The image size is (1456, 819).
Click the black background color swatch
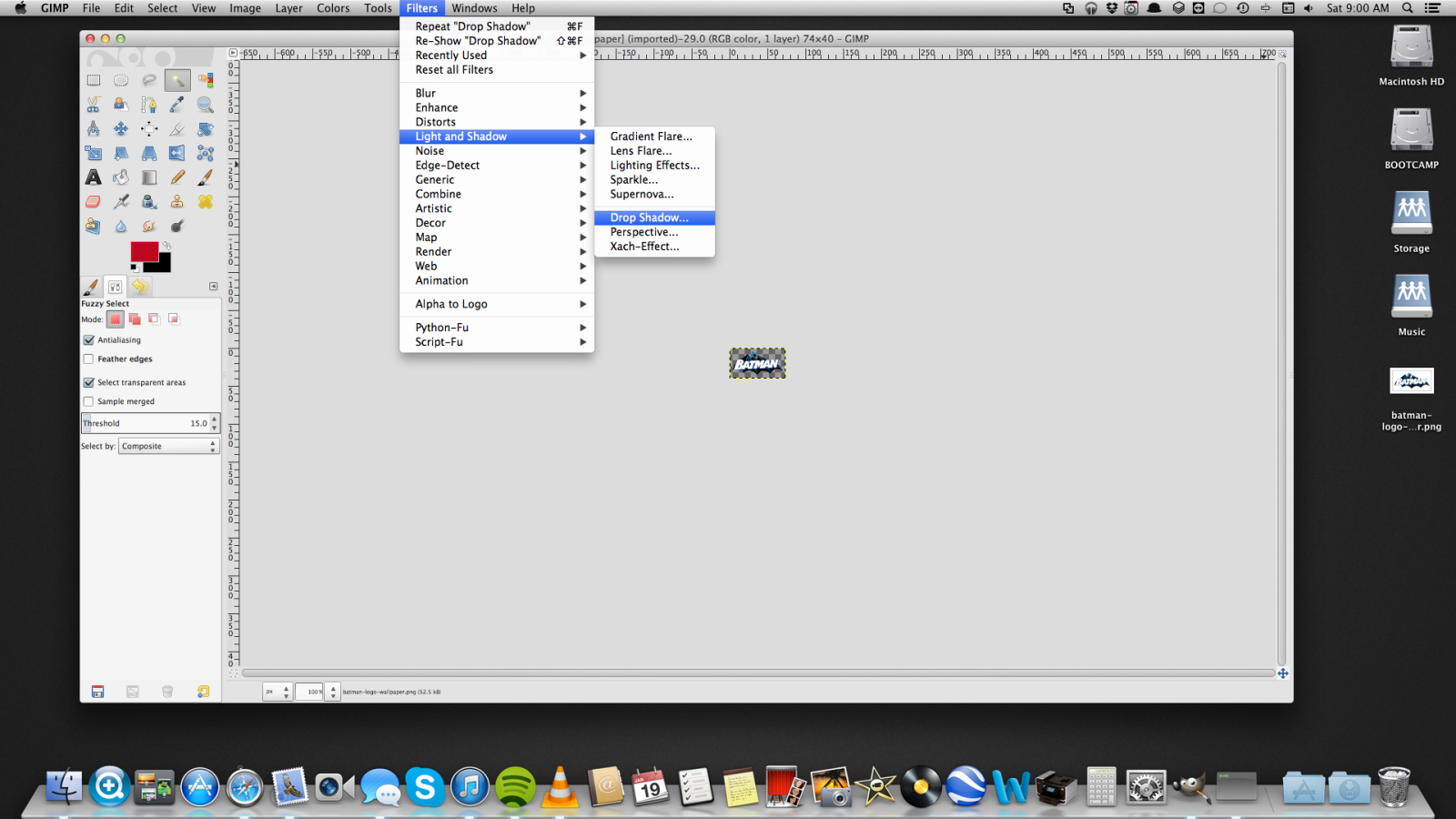click(164, 266)
